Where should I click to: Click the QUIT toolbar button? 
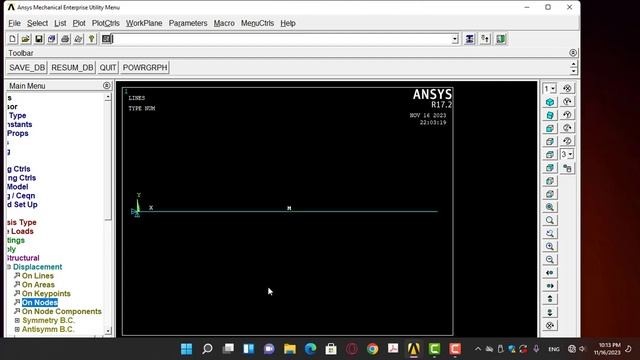click(108, 67)
